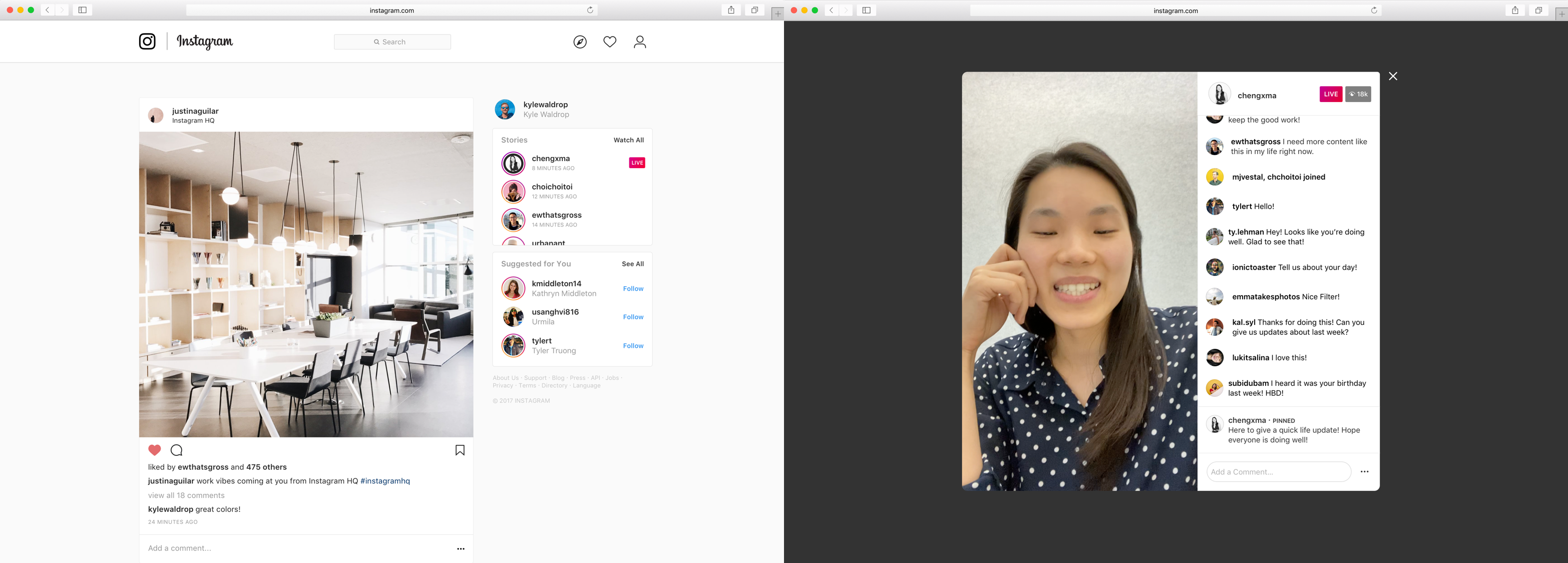Open the activity heart icon
This screenshot has width=1568, height=563.
(609, 42)
